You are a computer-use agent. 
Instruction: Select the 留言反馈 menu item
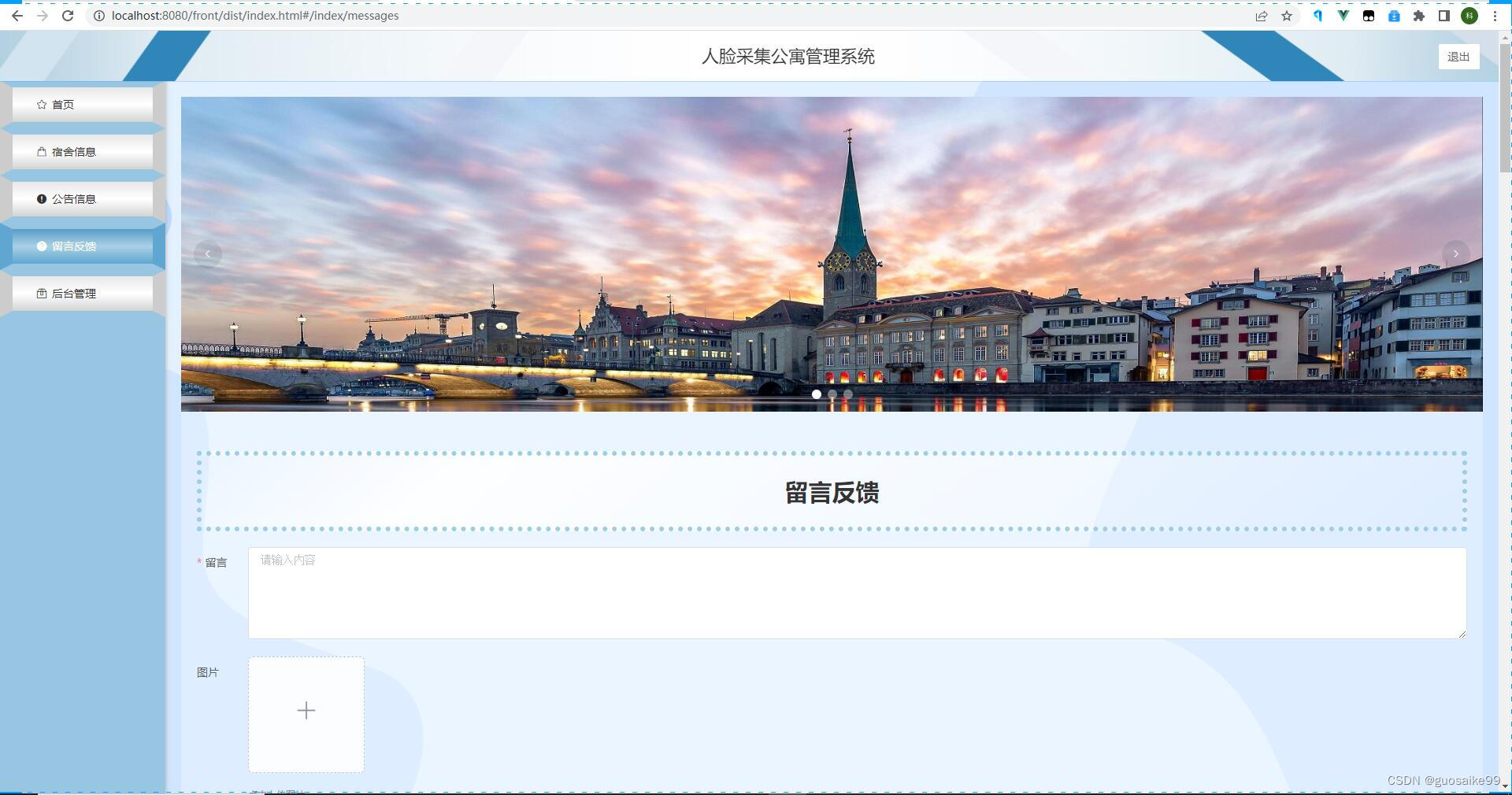83,246
